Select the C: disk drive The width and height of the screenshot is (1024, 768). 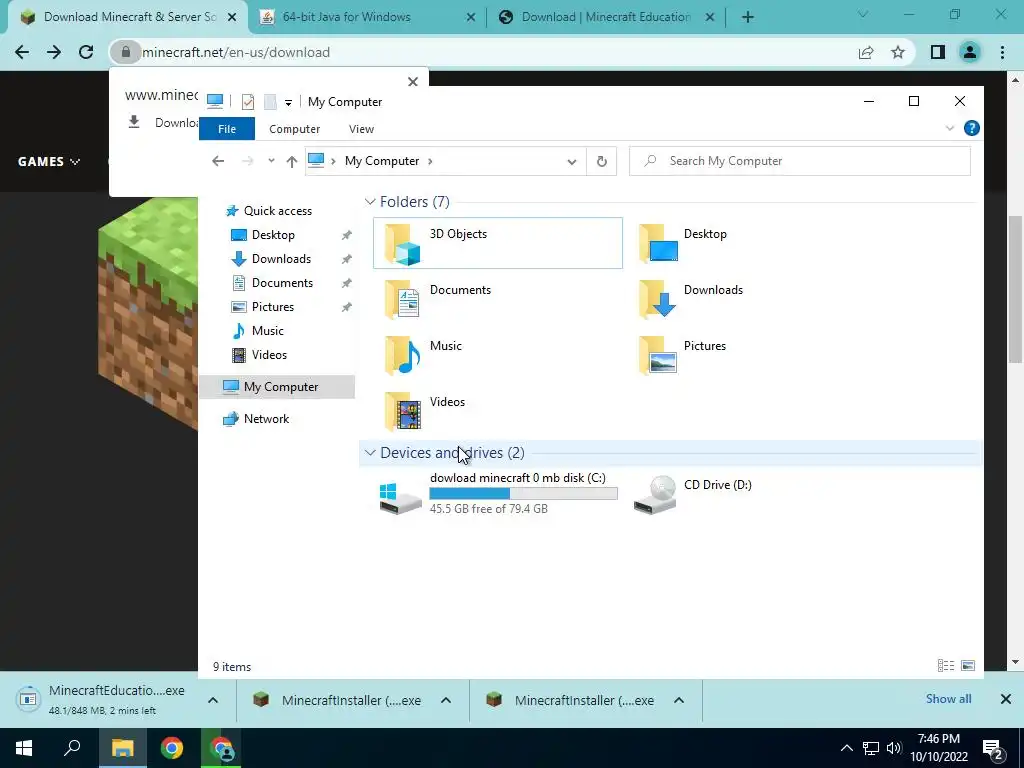pos(498,493)
